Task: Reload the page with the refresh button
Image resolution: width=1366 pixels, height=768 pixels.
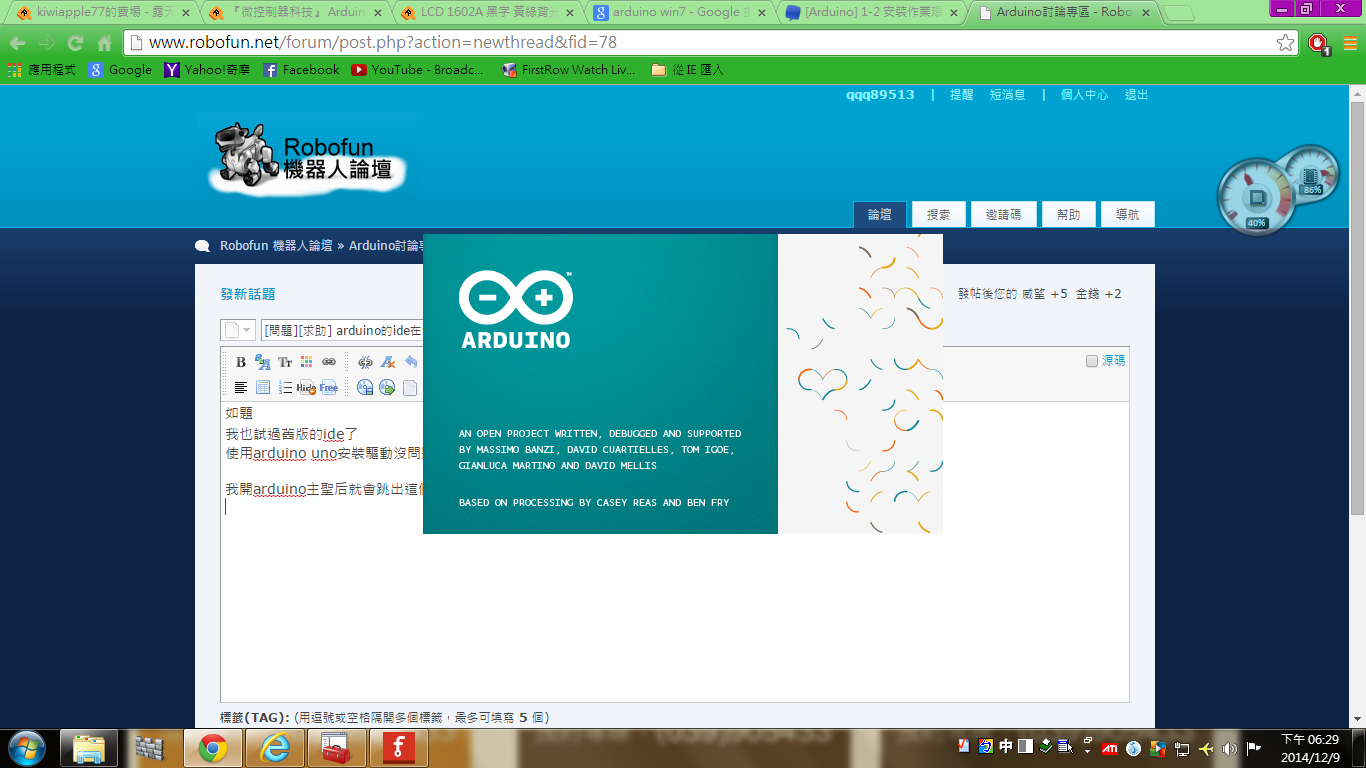Action: 75,43
